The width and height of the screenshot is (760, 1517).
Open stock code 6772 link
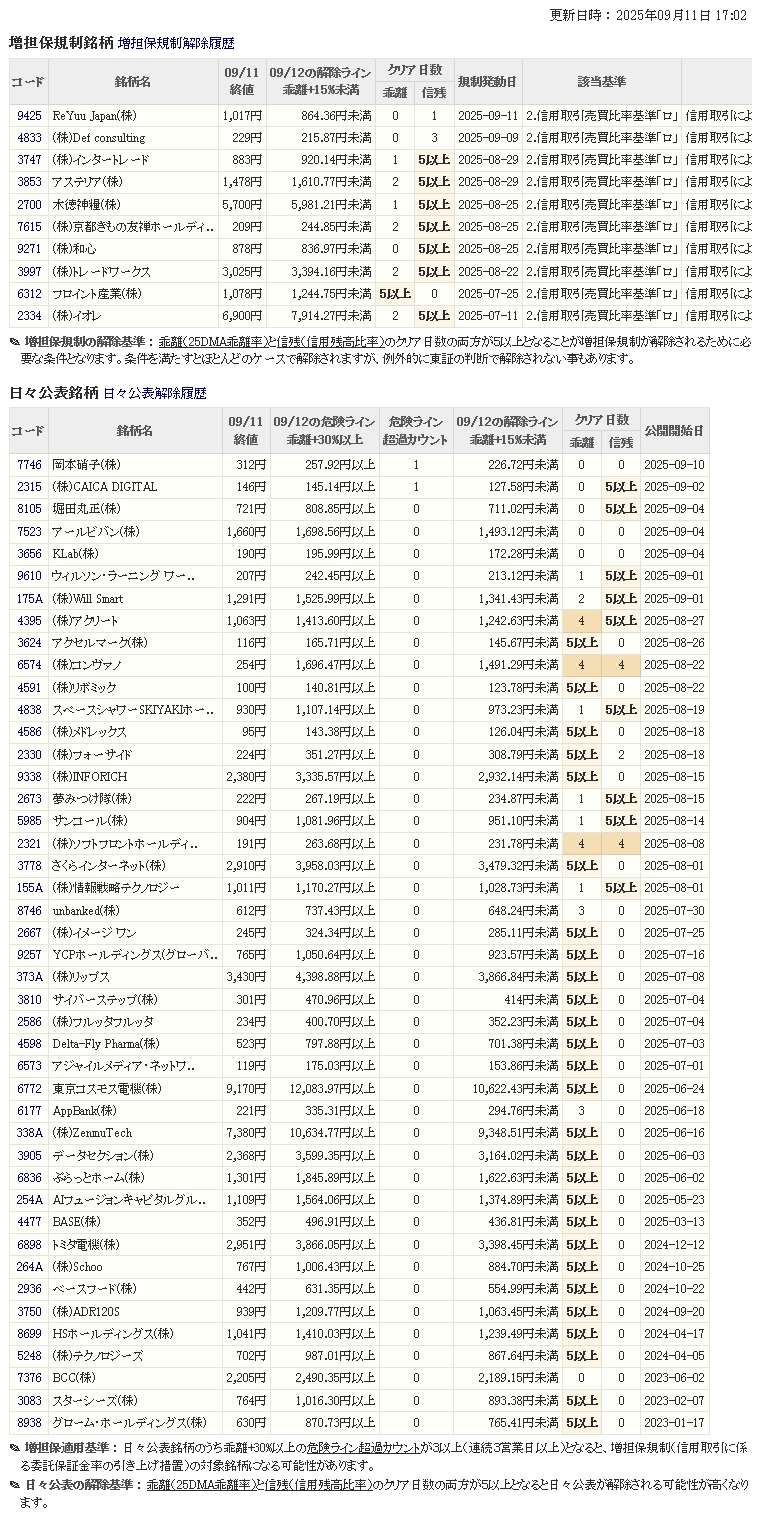click(x=29, y=1089)
